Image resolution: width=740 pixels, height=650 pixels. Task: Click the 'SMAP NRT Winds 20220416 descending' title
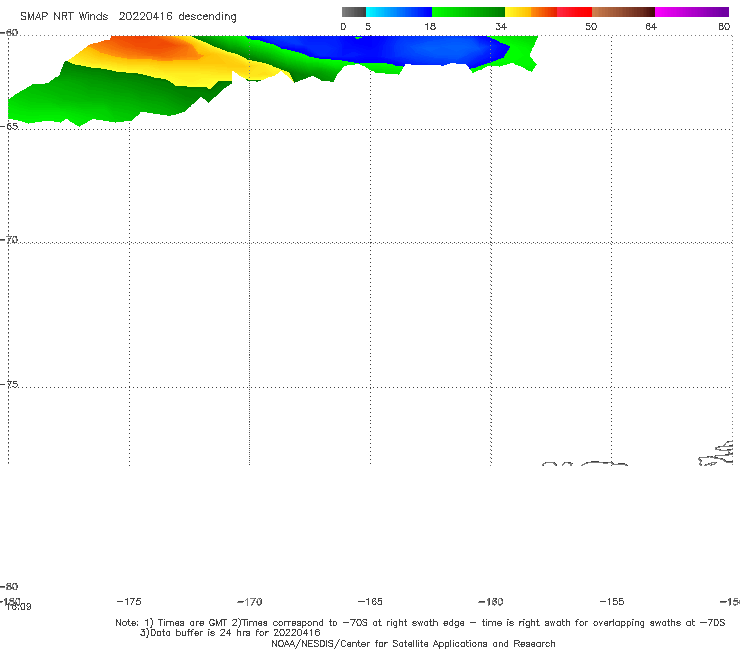(128, 17)
